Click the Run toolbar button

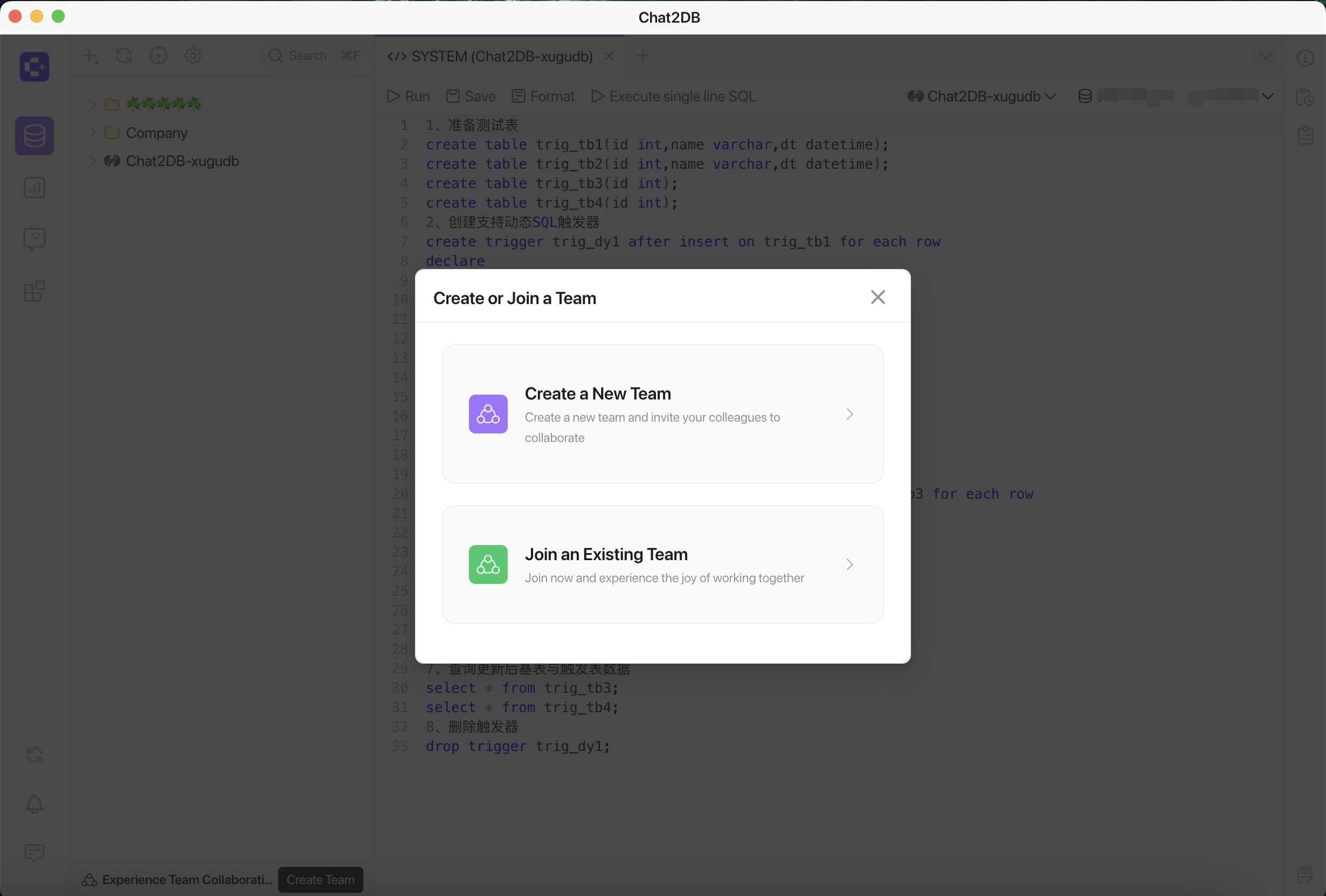[x=409, y=97]
